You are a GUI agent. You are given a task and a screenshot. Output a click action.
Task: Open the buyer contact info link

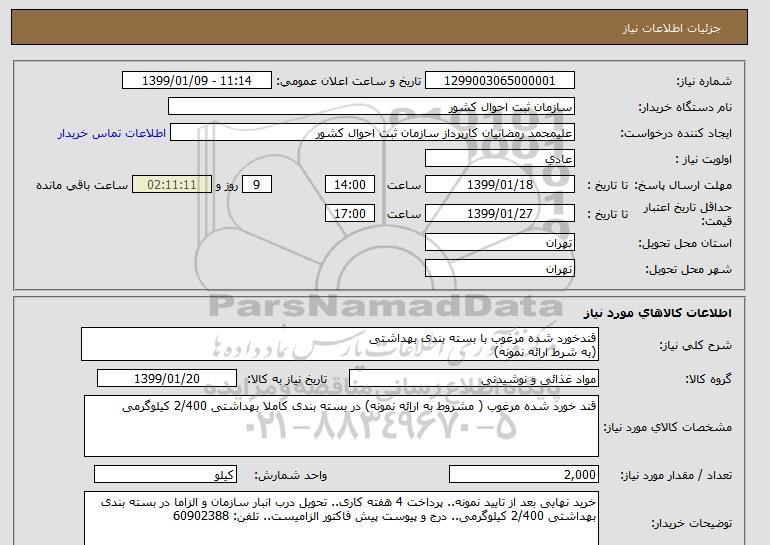111,133
